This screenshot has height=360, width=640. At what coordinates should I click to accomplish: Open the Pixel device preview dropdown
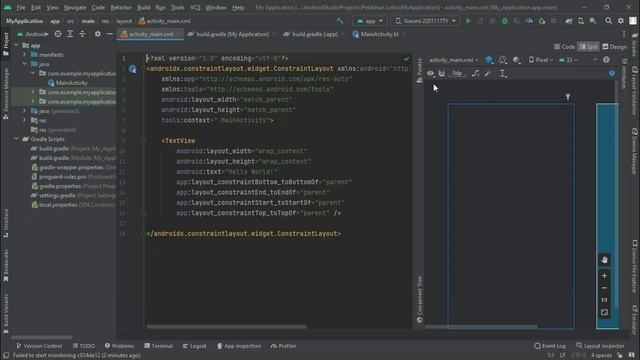[541, 60]
